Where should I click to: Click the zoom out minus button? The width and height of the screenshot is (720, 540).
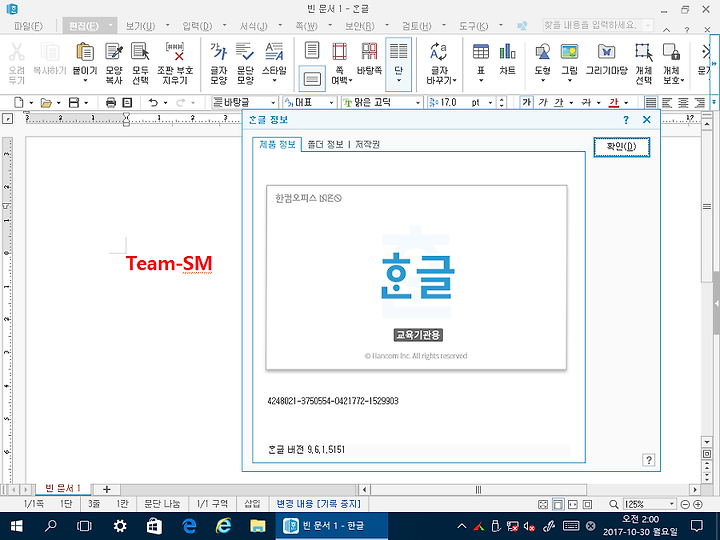coord(685,504)
